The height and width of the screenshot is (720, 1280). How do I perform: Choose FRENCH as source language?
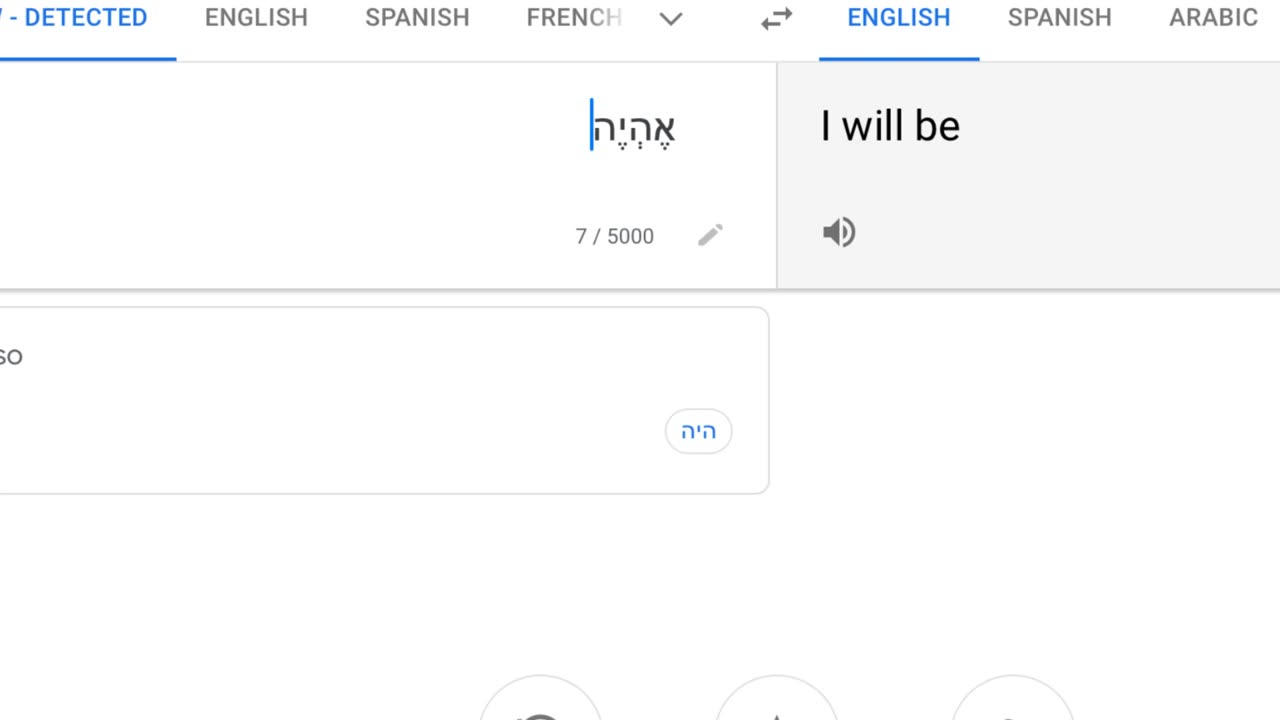(574, 18)
